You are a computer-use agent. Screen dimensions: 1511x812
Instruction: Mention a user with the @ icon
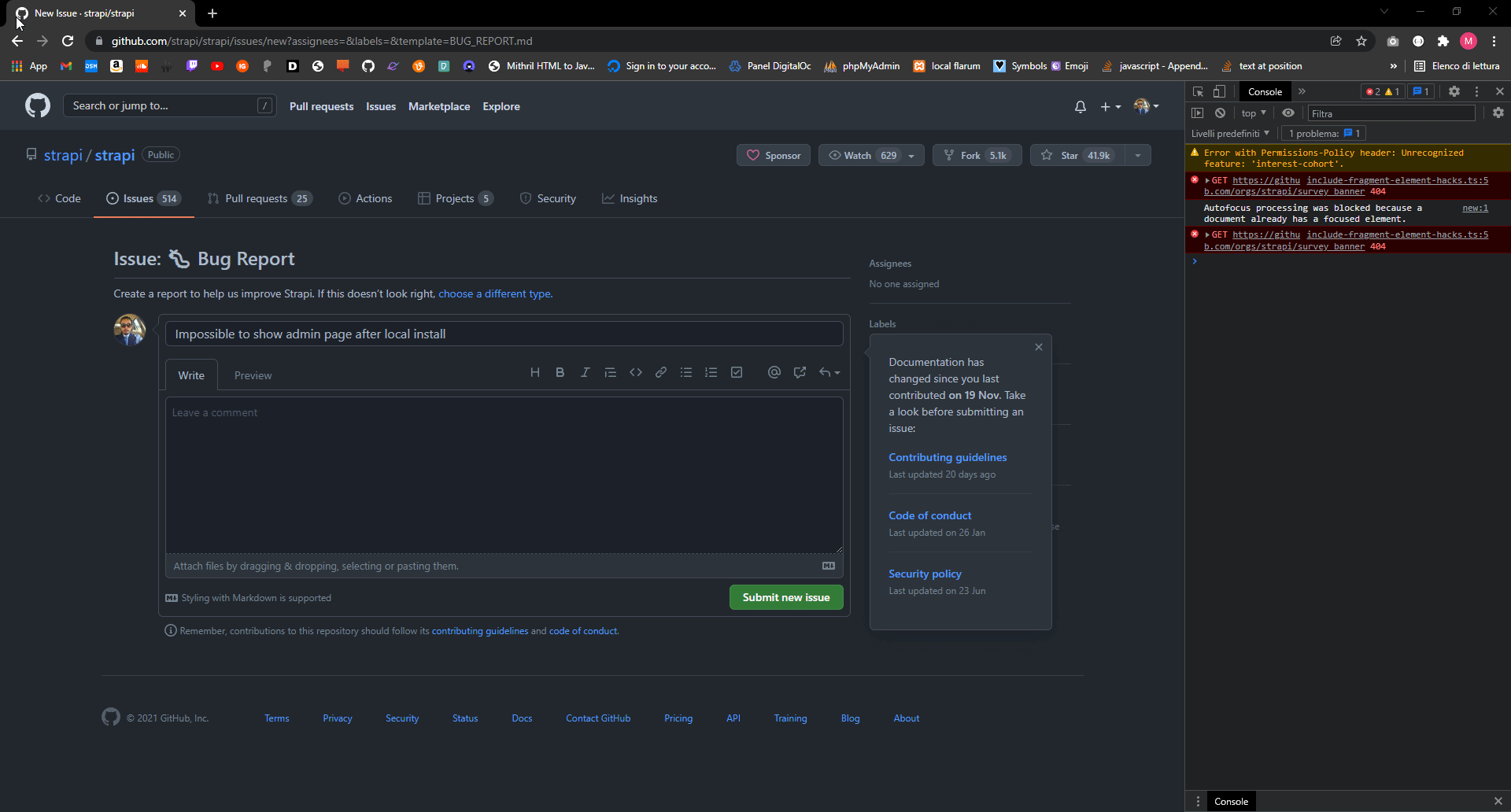coord(774,372)
